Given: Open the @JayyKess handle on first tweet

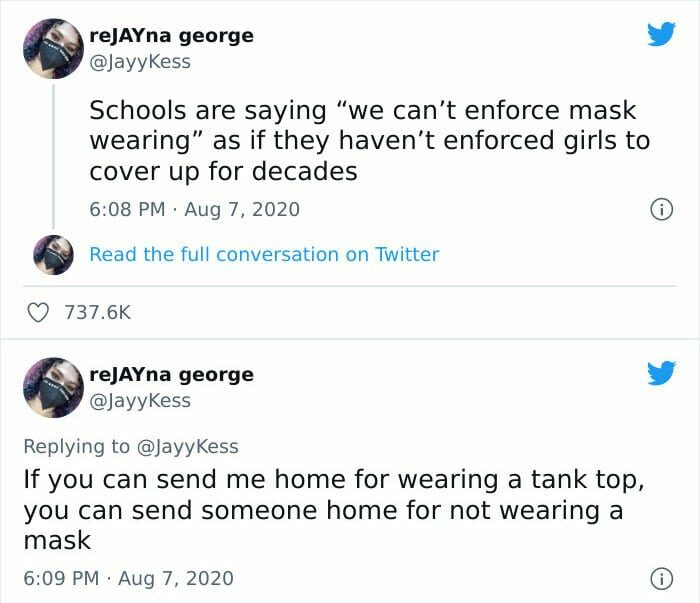Looking at the screenshot, I should click(139, 62).
